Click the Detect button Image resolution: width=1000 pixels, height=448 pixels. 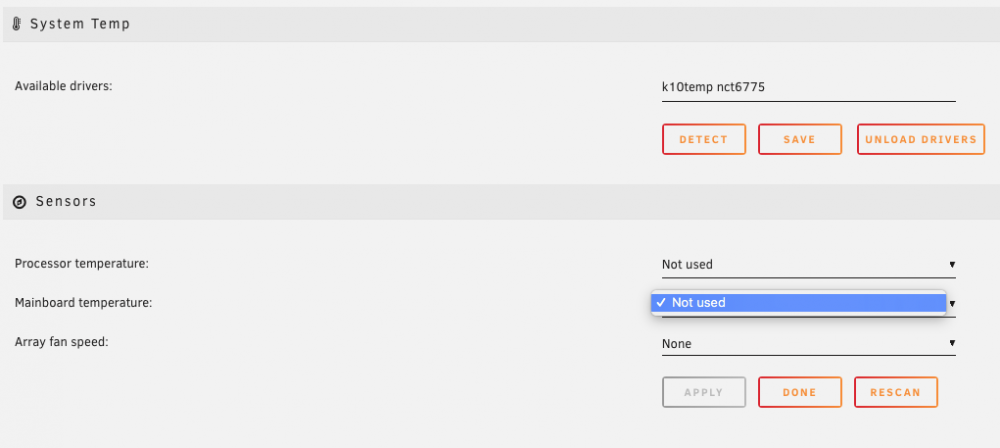pyautogui.click(x=703, y=139)
